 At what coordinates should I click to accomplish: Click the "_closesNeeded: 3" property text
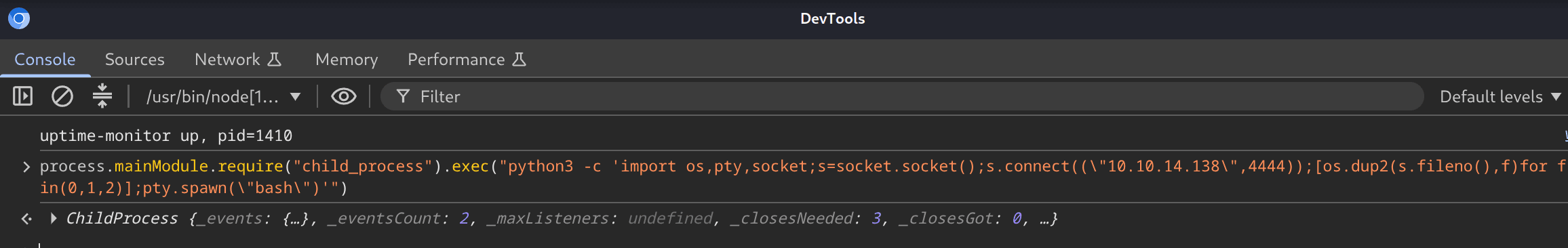pyautogui.click(x=806, y=218)
